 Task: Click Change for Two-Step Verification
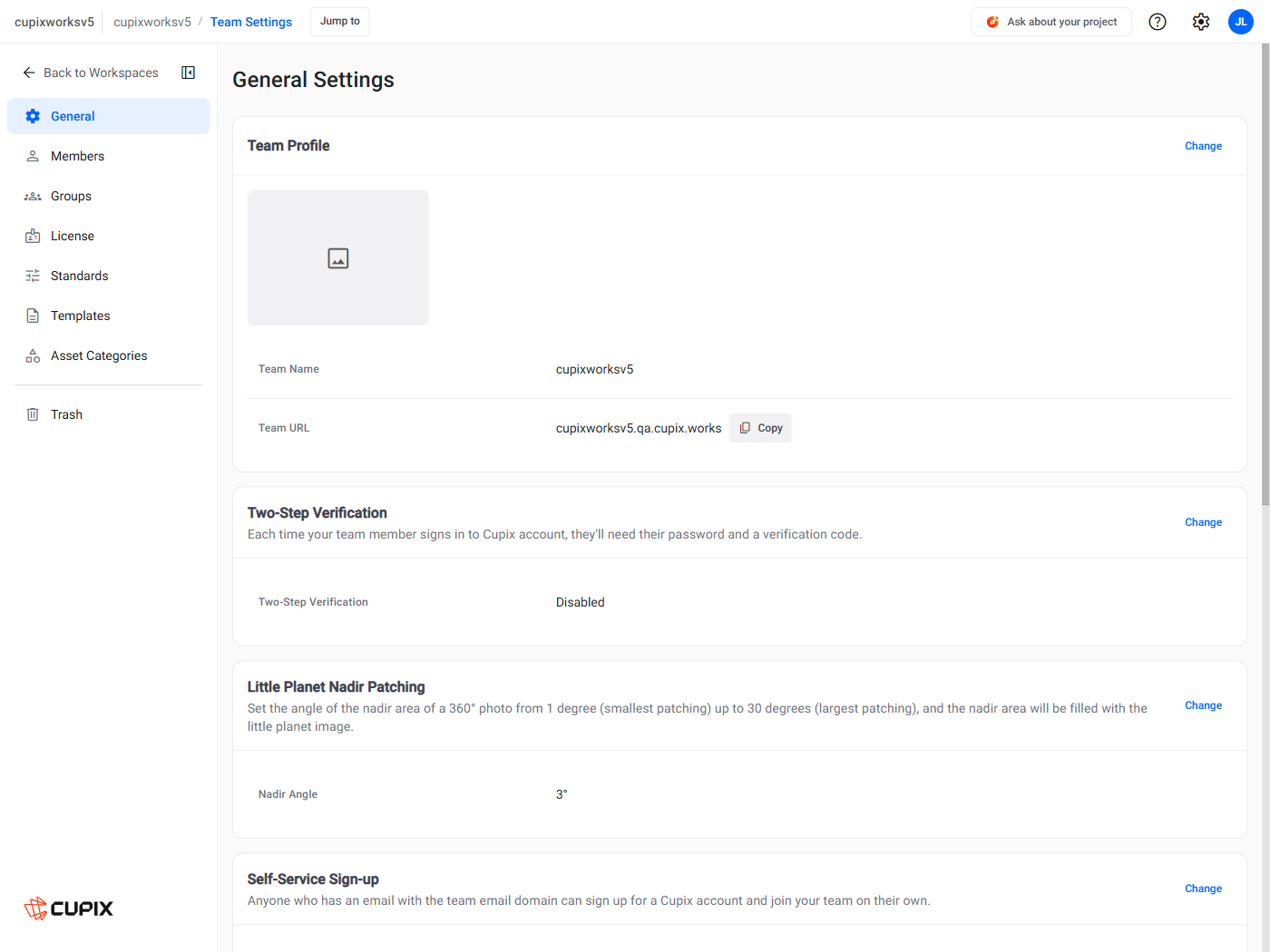pos(1203,522)
